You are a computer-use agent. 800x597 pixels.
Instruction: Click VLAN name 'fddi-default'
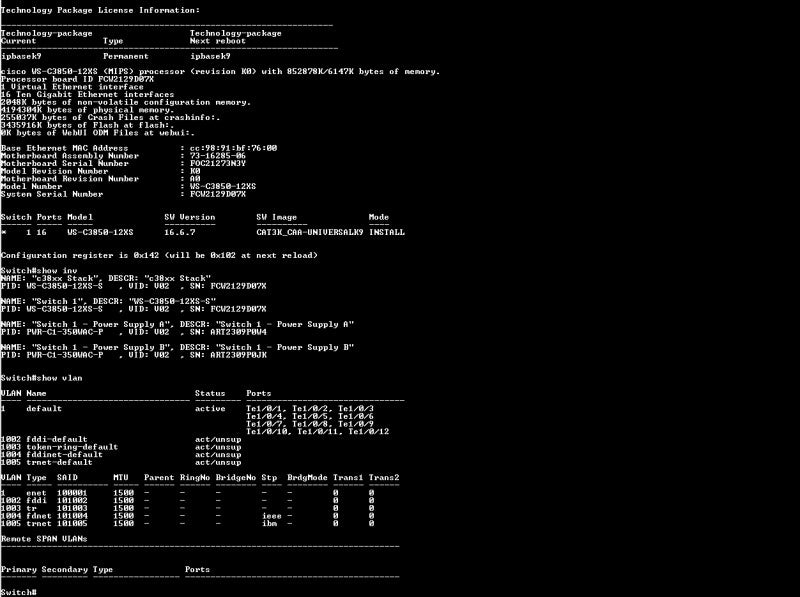coord(57,439)
